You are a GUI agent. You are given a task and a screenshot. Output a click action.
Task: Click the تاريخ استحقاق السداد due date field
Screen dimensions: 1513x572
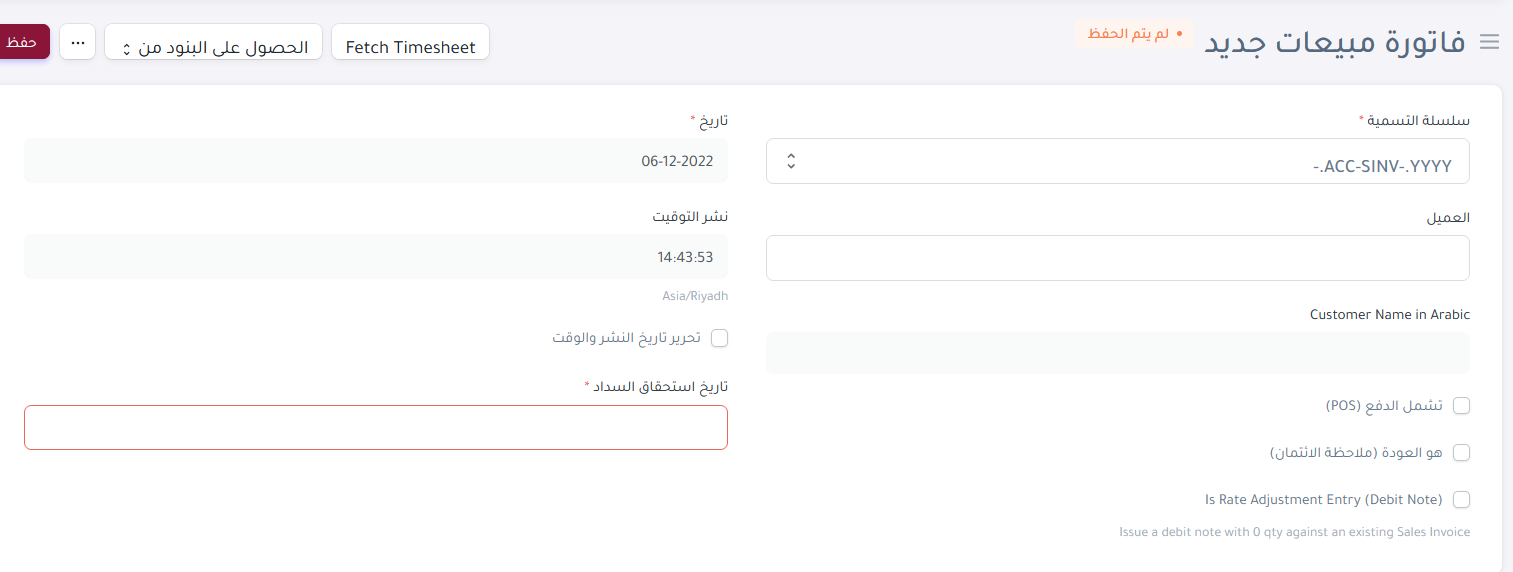(376, 427)
